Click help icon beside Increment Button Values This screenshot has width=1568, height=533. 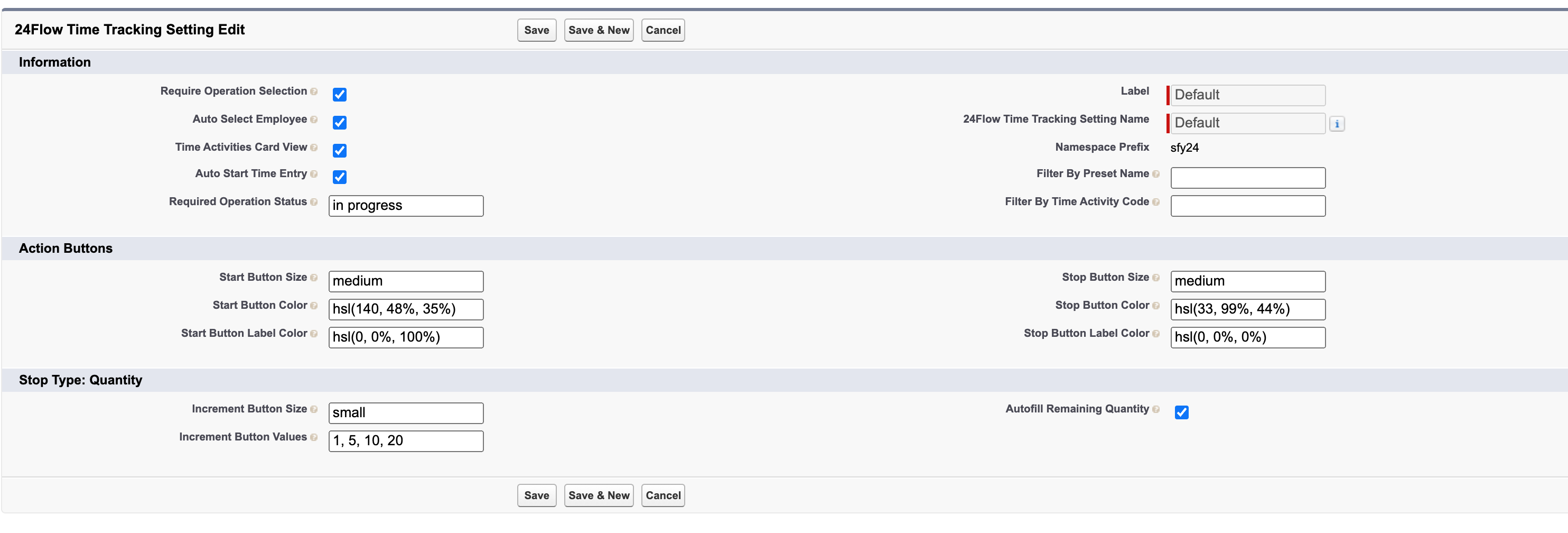314,437
